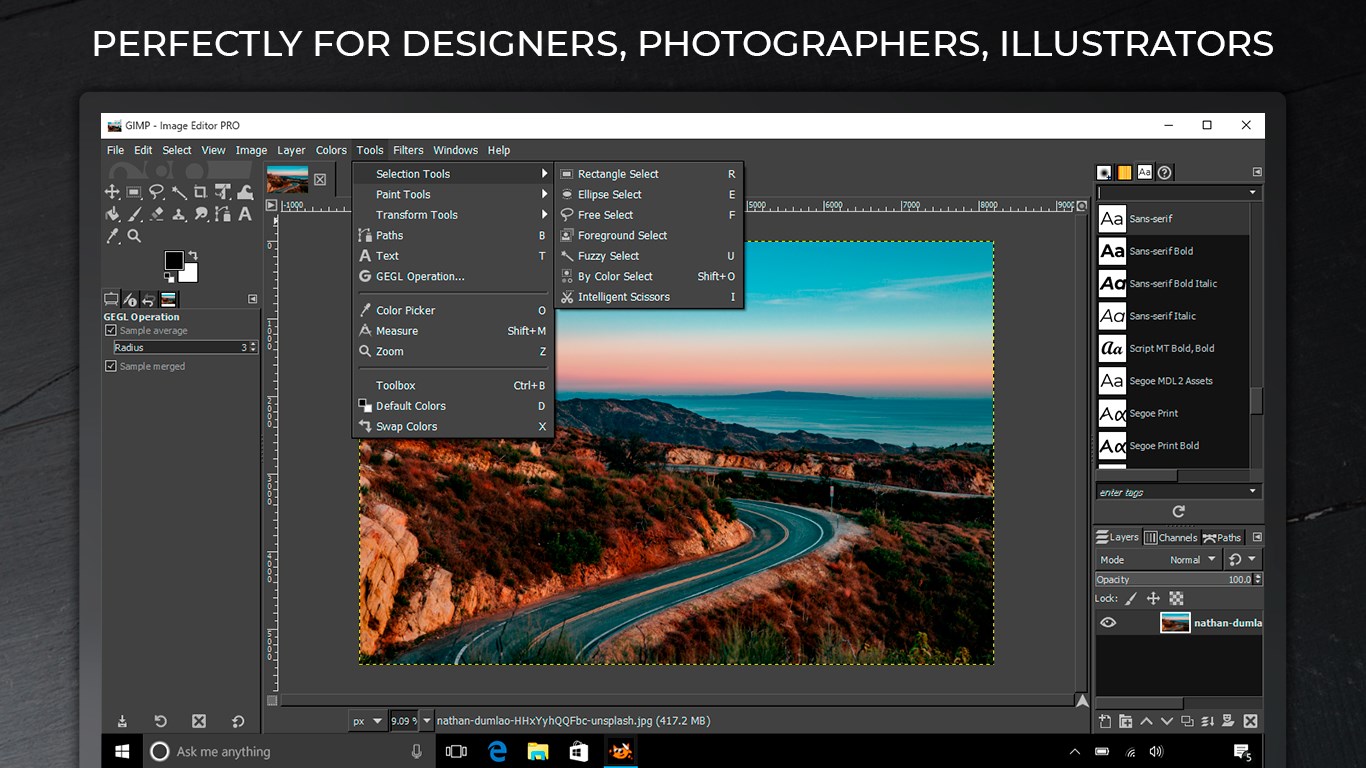Save tool preset in tool options footer
Viewport: 1366px width, 768px height.
point(122,721)
